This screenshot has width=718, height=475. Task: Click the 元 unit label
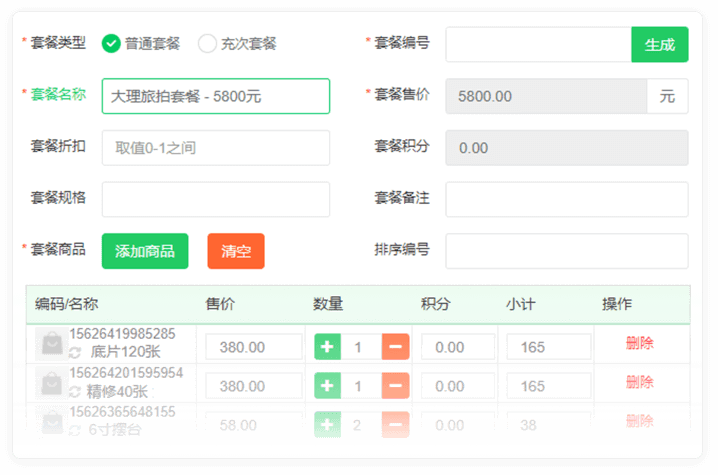(x=667, y=96)
